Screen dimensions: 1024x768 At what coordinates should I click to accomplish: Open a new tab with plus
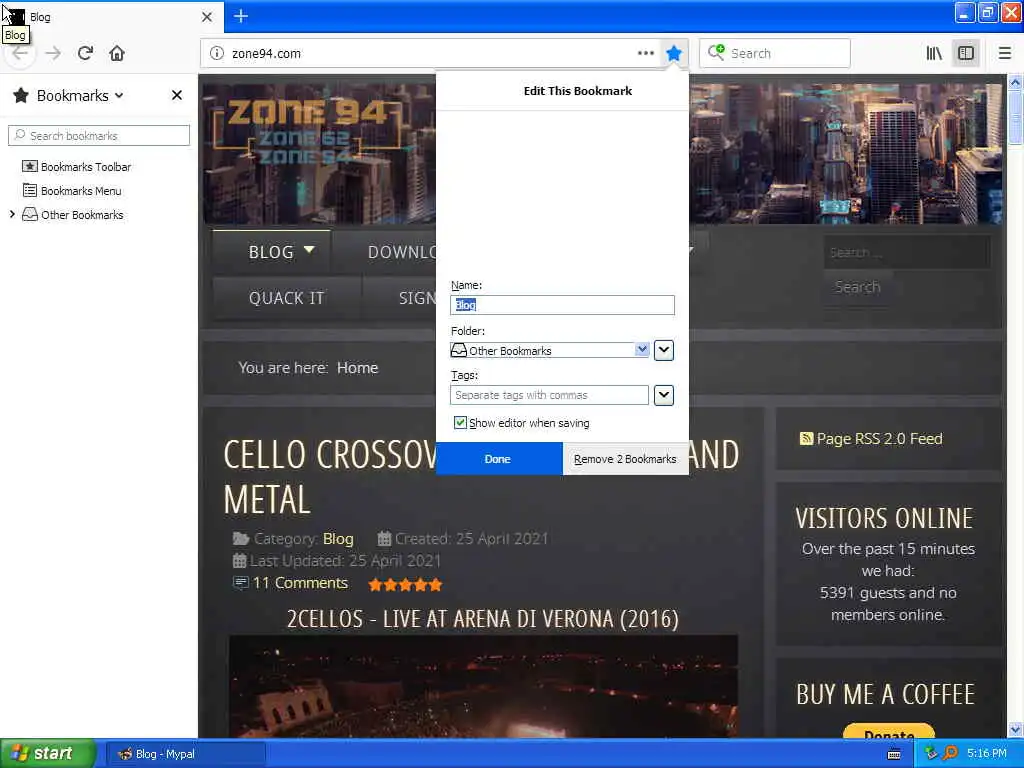click(241, 16)
